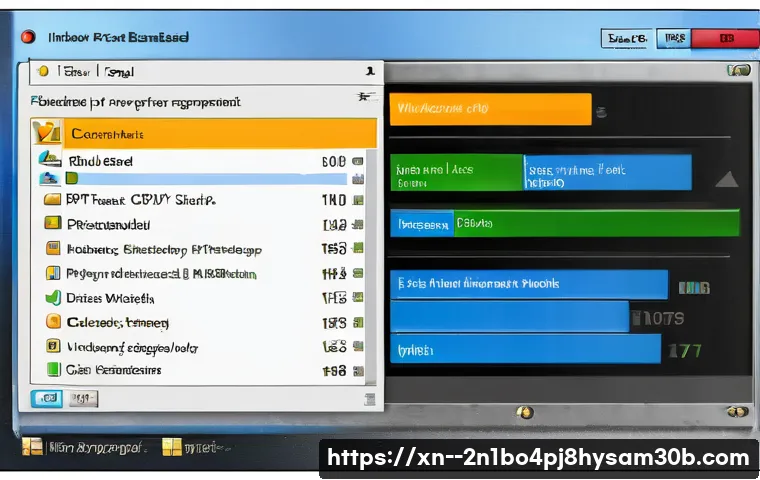760x480 pixels.
Task: Click the small blue TRES title bar button
Action: 674,38
